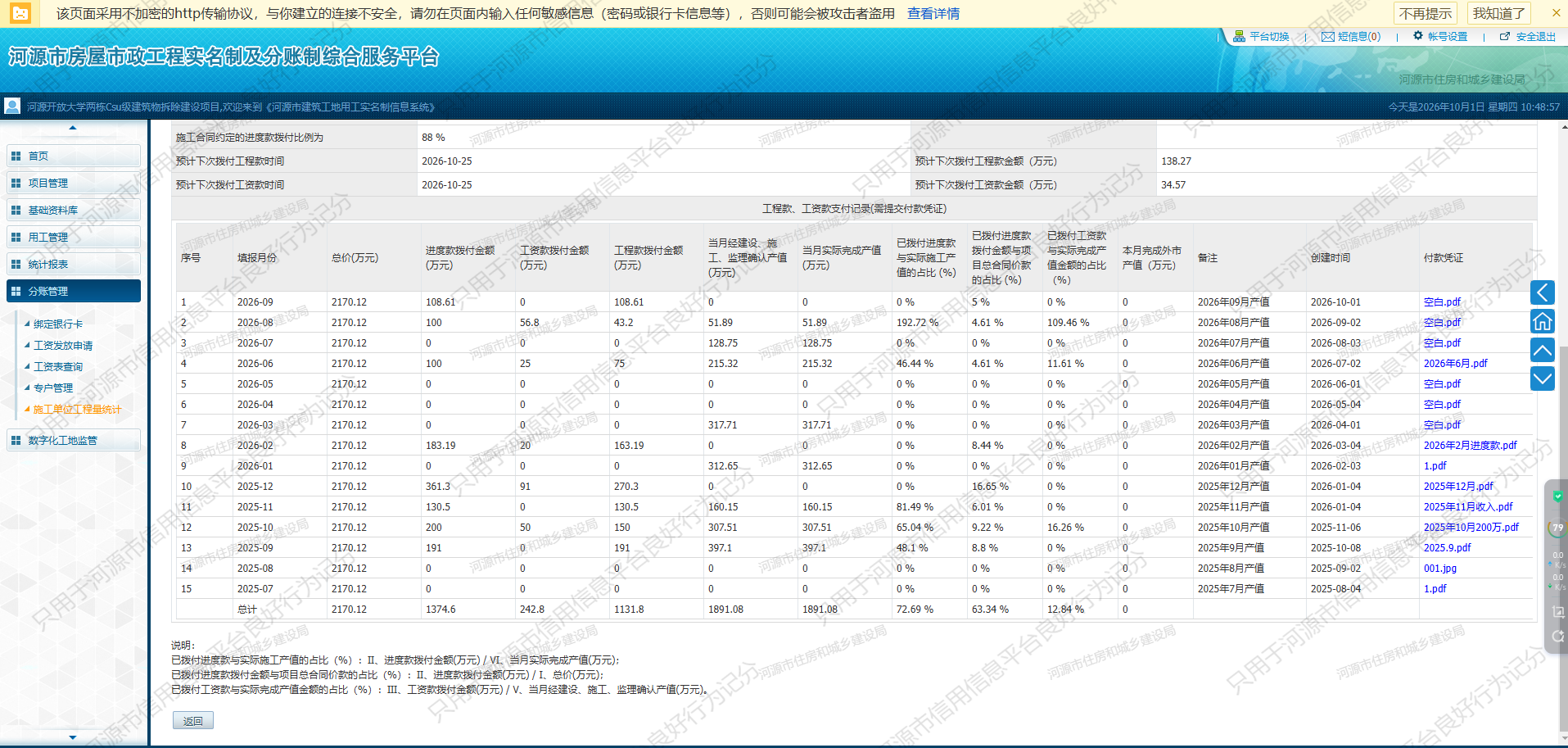Screen dimensions: 1568x748
Task: Open 001.jpg voucher link
Action: [x=1439, y=569]
